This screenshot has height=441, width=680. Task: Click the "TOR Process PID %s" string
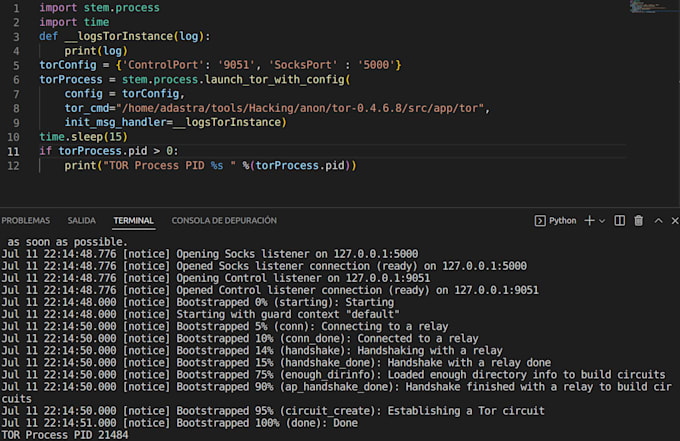tap(169, 165)
